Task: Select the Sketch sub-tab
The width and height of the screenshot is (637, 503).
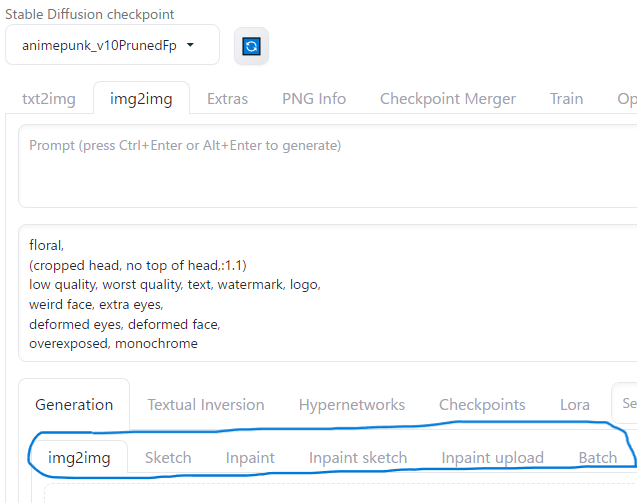Action: (168, 458)
